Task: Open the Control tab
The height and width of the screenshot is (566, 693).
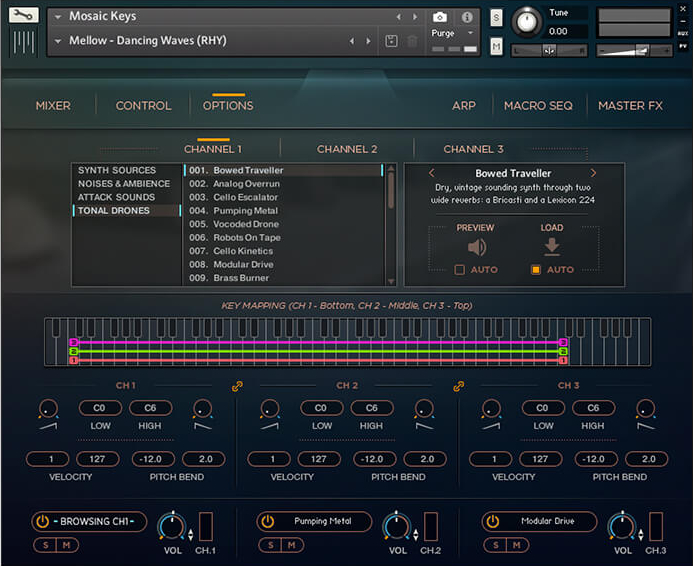Action: point(144,106)
